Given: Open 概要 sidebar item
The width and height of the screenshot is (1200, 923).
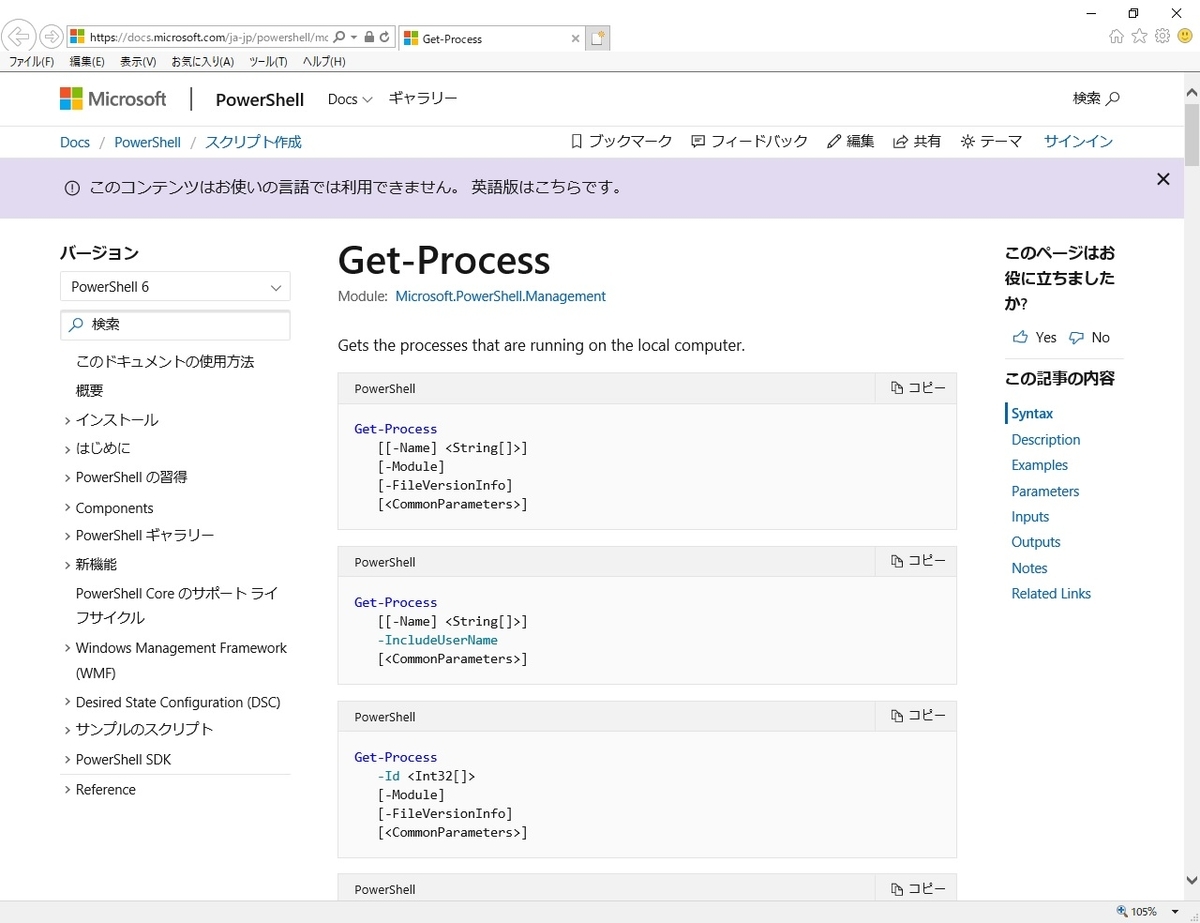Looking at the screenshot, I should coord(90,391).
